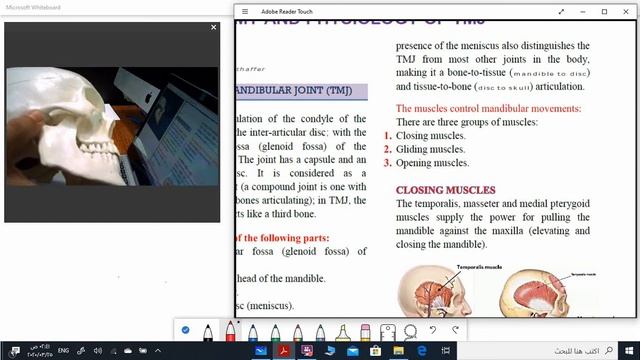This screenshot has height=360, width=640.
Task: Click the CLOSING MUSCLES heading
Action: 445,190
